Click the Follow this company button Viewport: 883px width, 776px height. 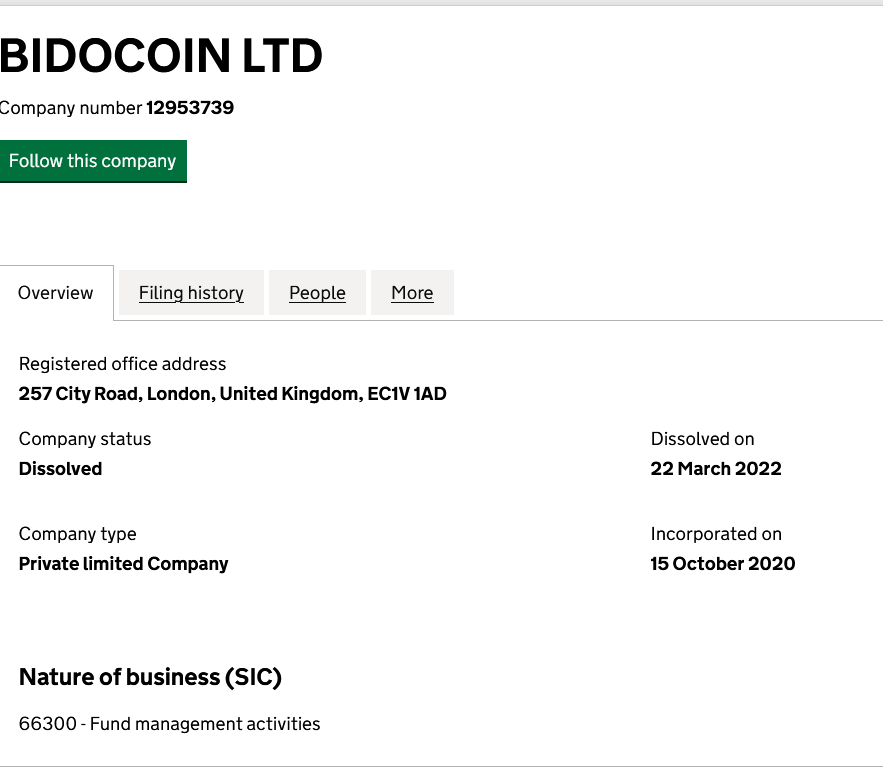coord(92,161)
